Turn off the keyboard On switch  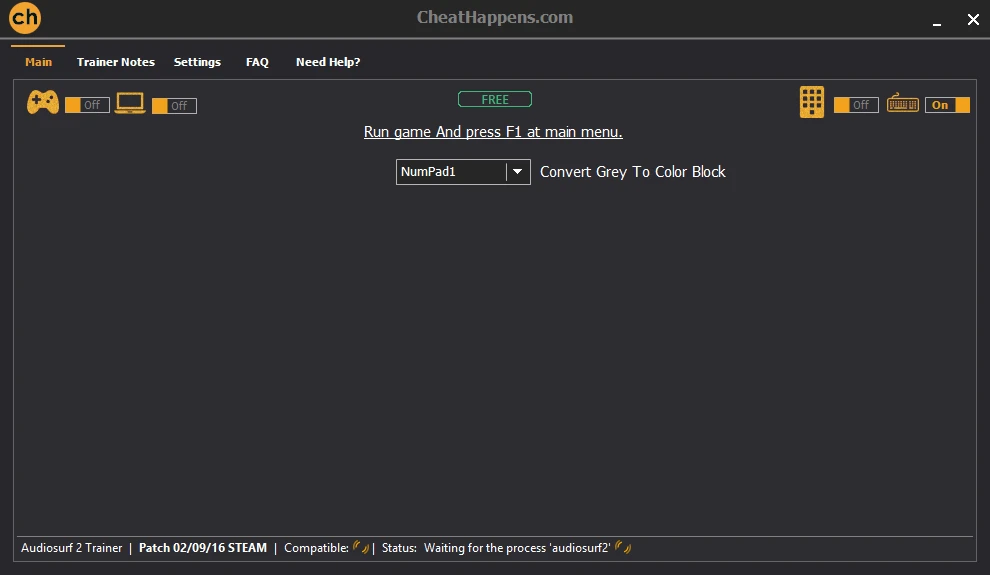click(x=947, y=105)
